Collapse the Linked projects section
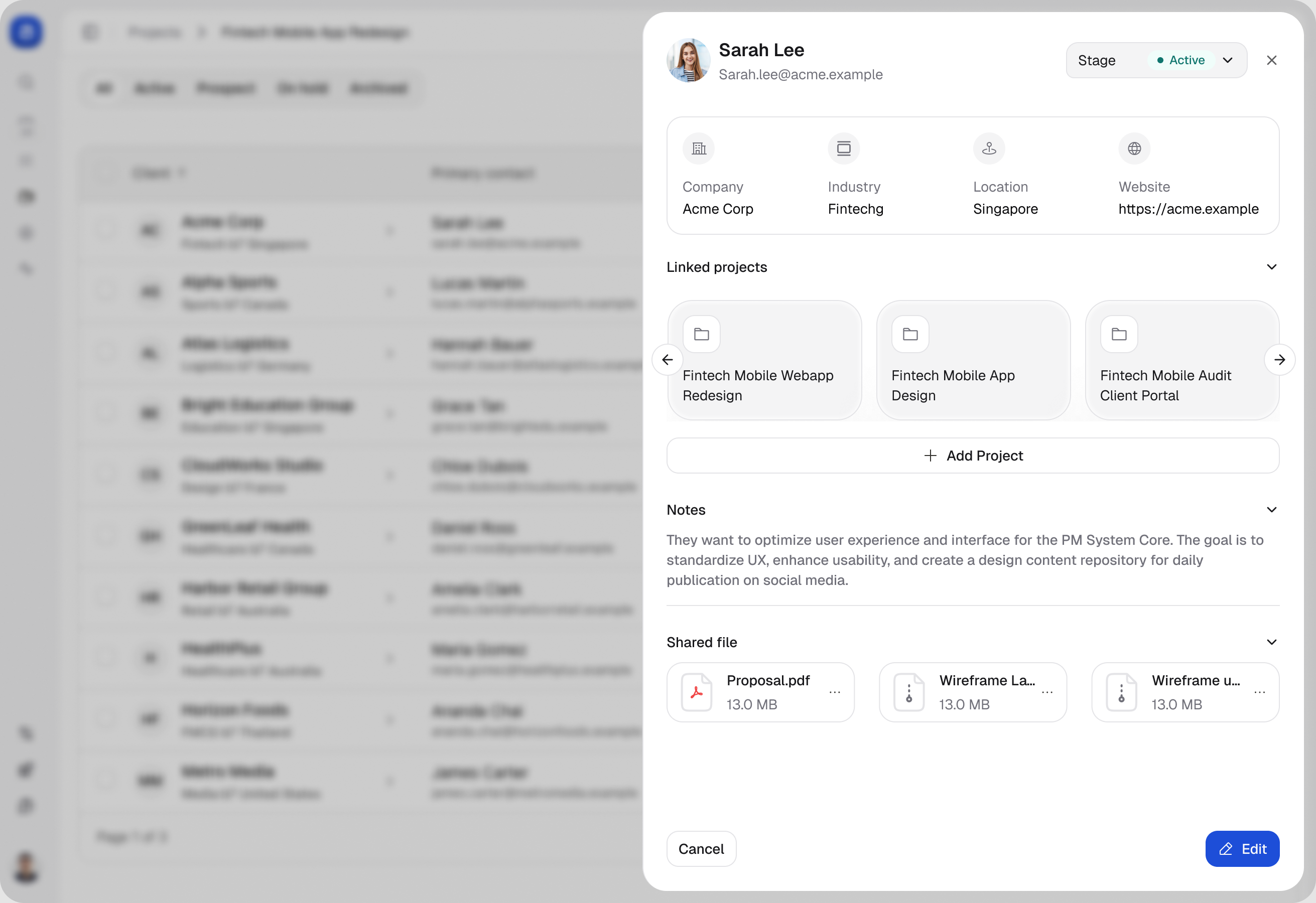 (1271, 267)
